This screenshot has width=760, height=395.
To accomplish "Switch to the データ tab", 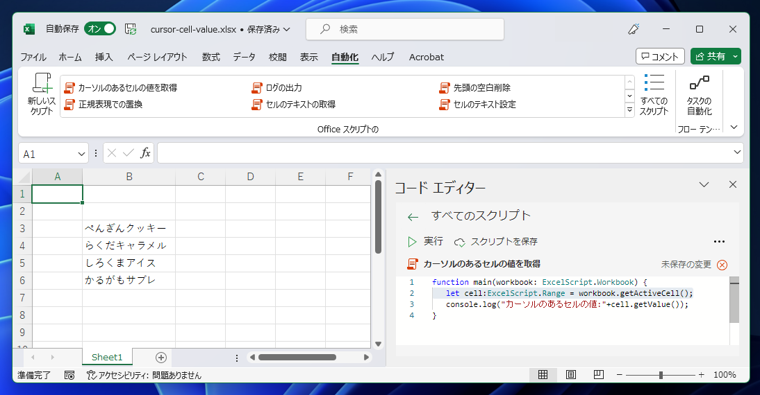I will 244,57.
